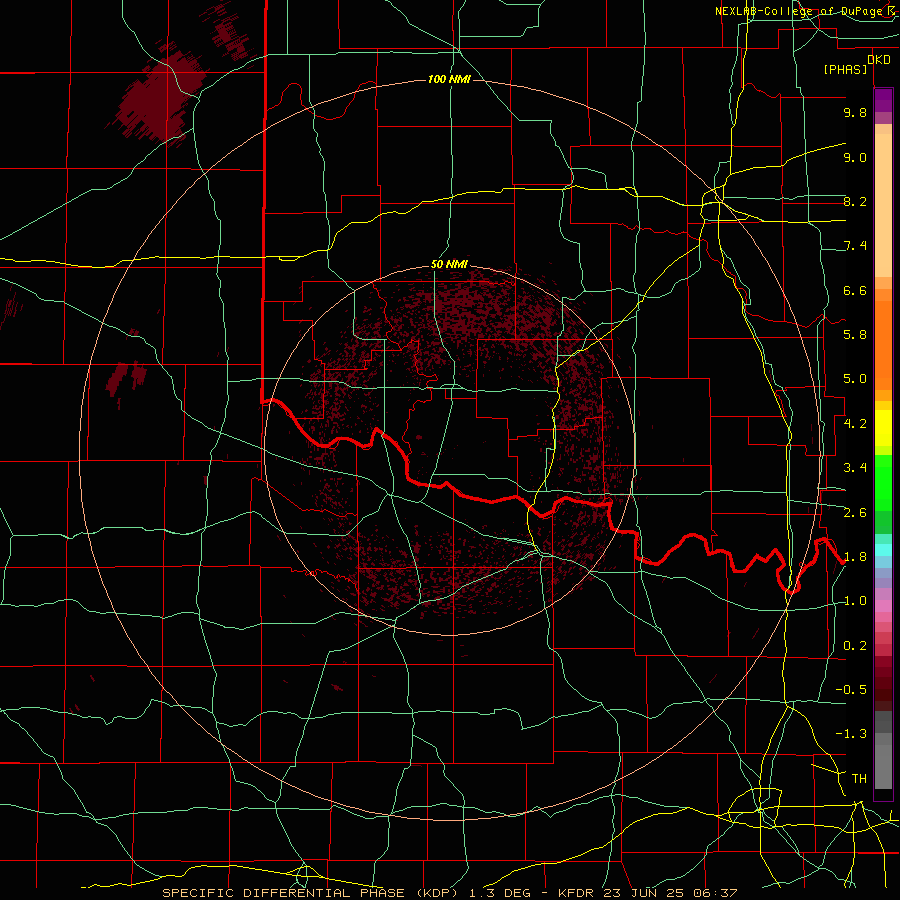Click the 2.6 legend value

pos(855,513)
